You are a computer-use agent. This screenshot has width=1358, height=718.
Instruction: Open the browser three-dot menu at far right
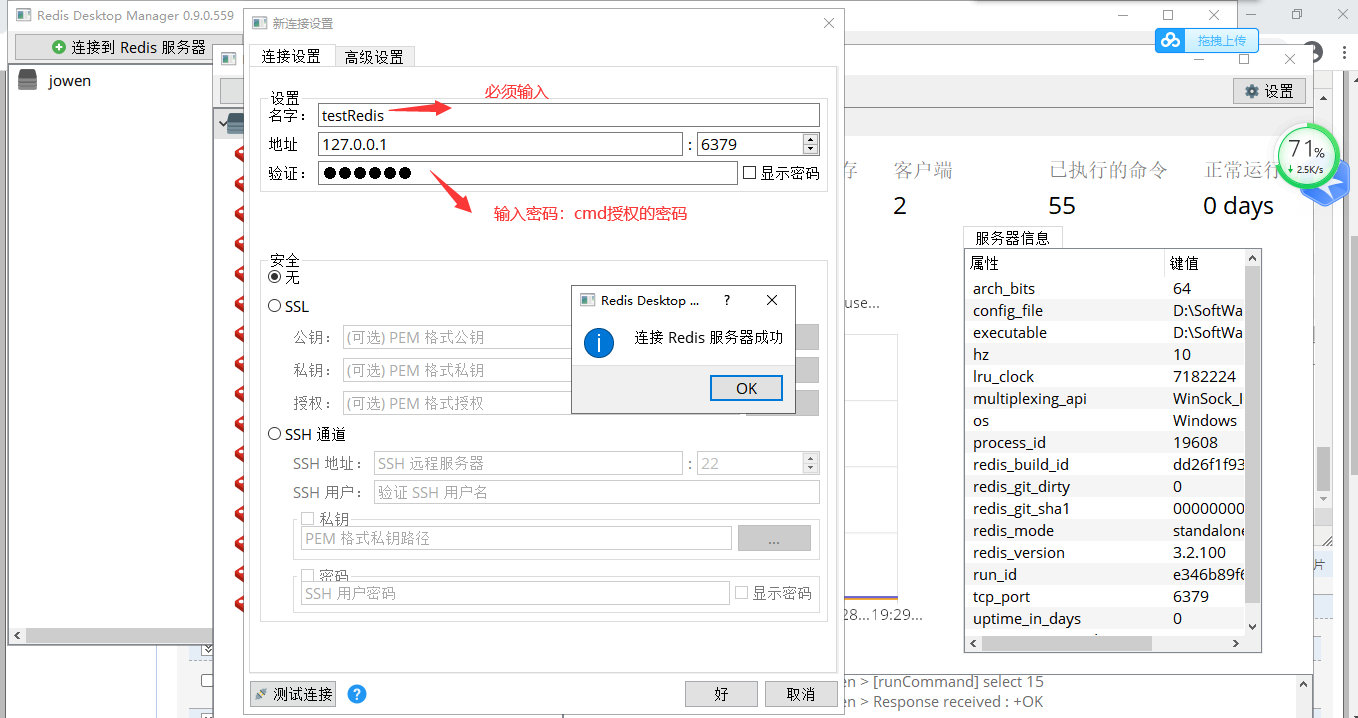point(1342,53)
